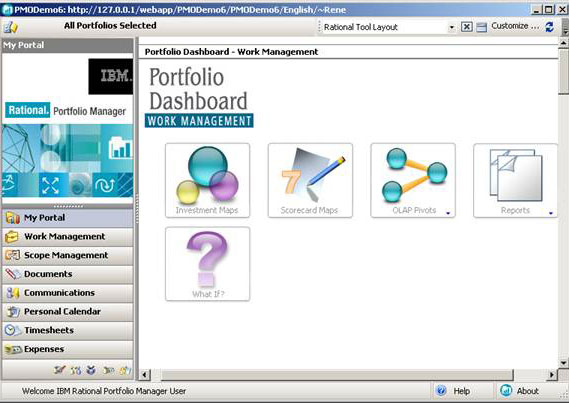Open Expenses section
Image resolution: width=569 pixels, height=403 pixels.
67,349
